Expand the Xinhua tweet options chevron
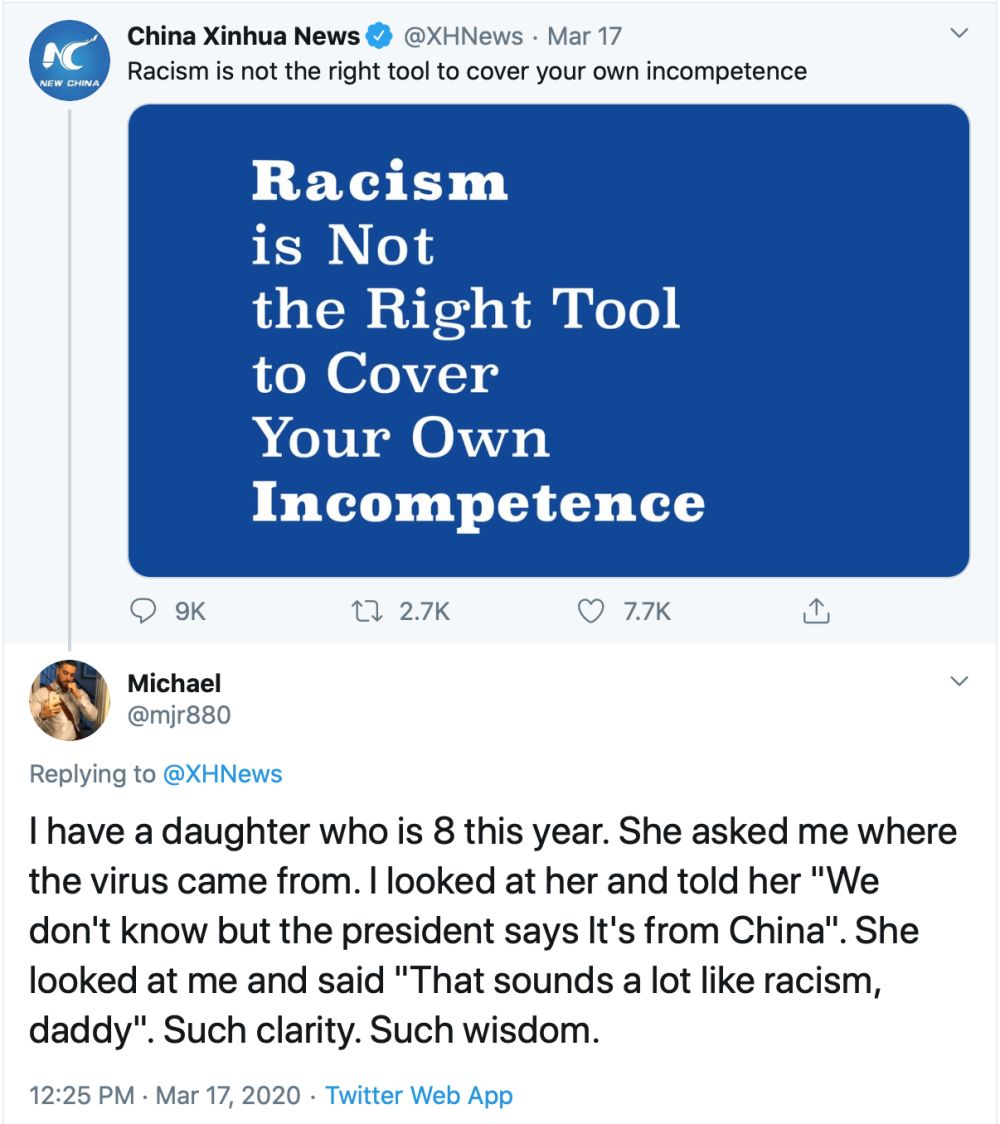 click(x=959, y=35)
